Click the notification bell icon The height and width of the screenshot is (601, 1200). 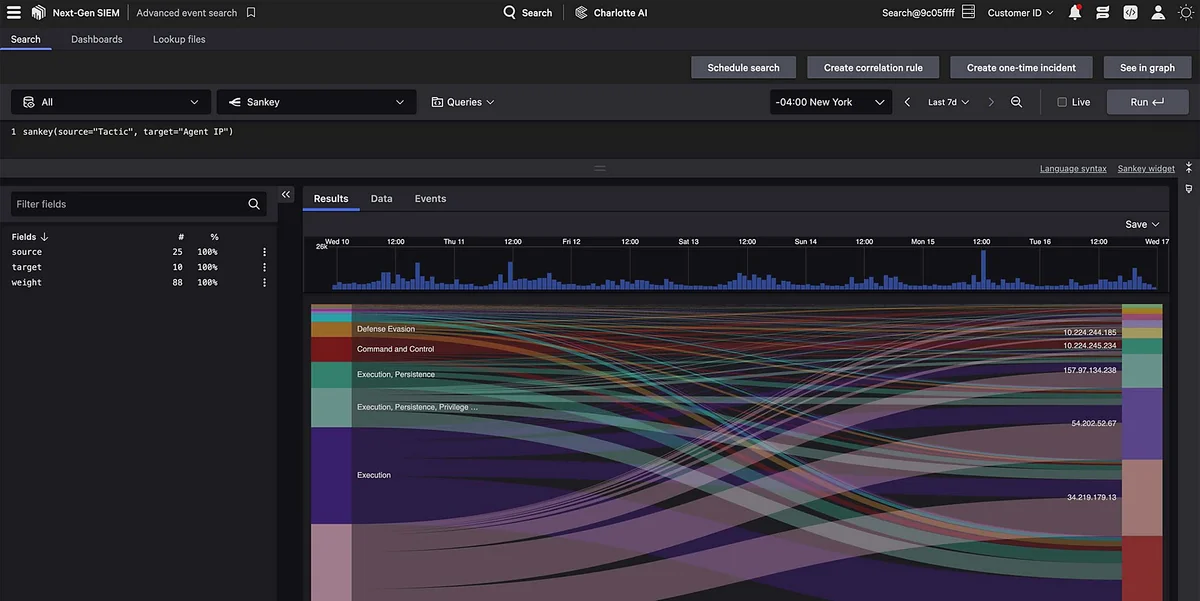tap(1073, 12)
